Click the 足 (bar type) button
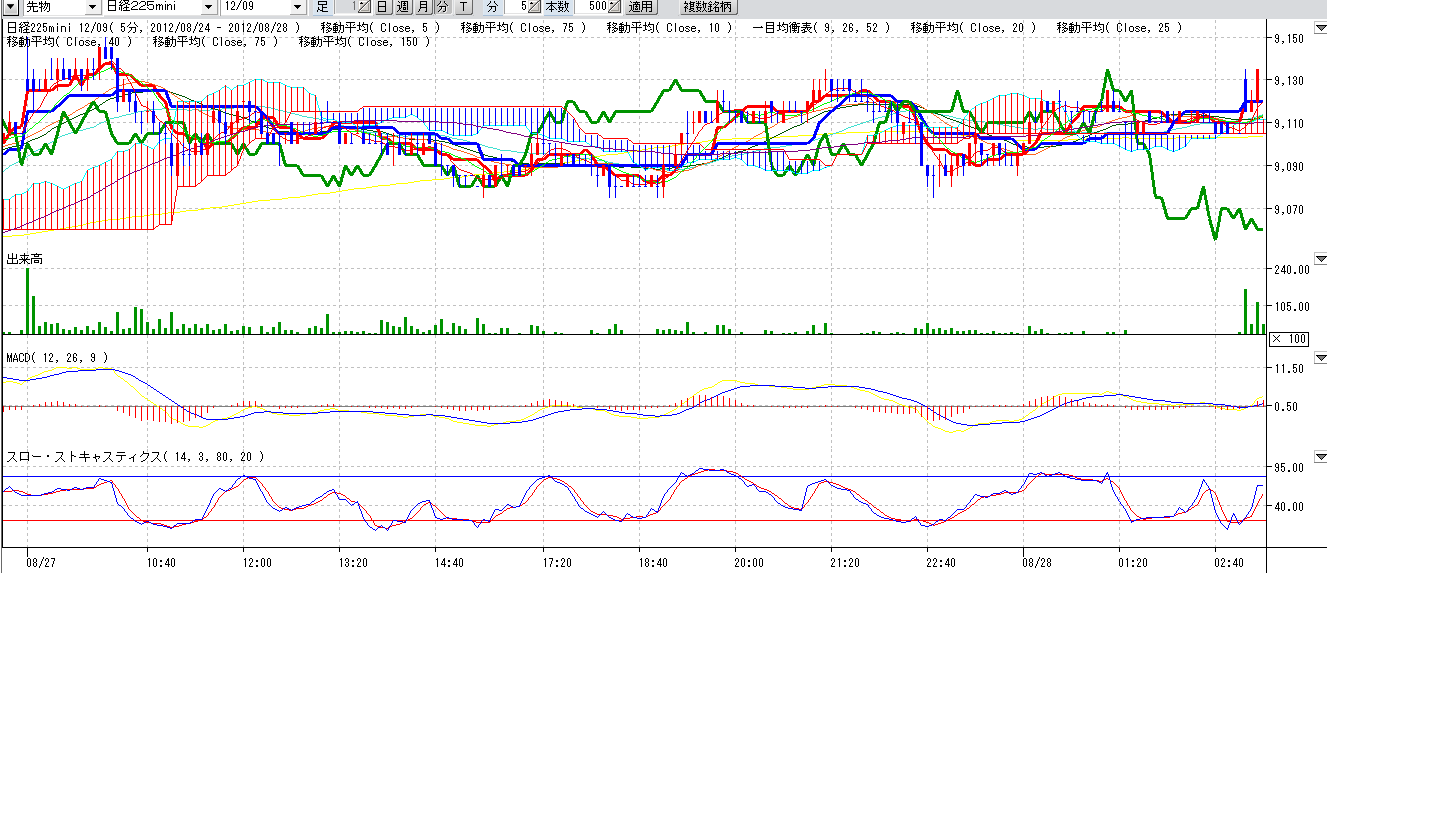 point(322,7)
